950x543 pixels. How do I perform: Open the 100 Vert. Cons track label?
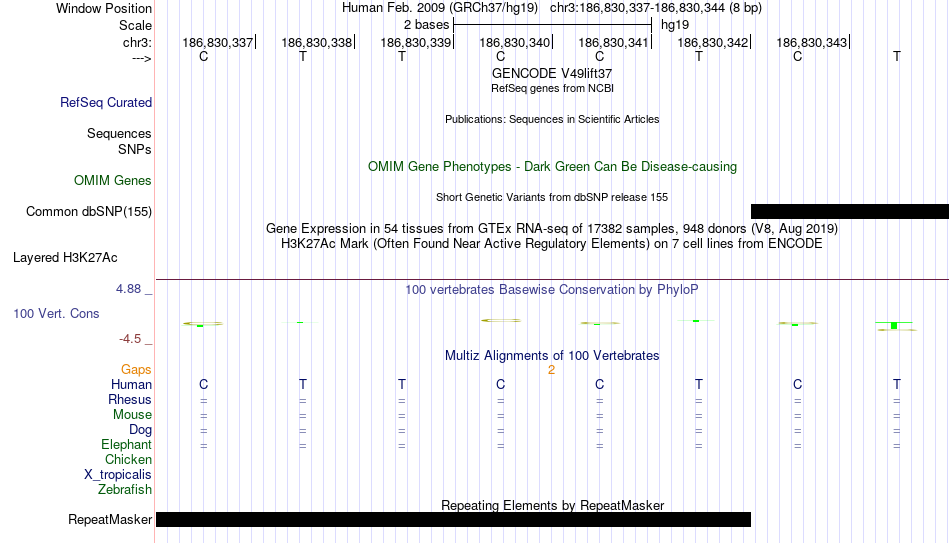(x=56, y=313)
